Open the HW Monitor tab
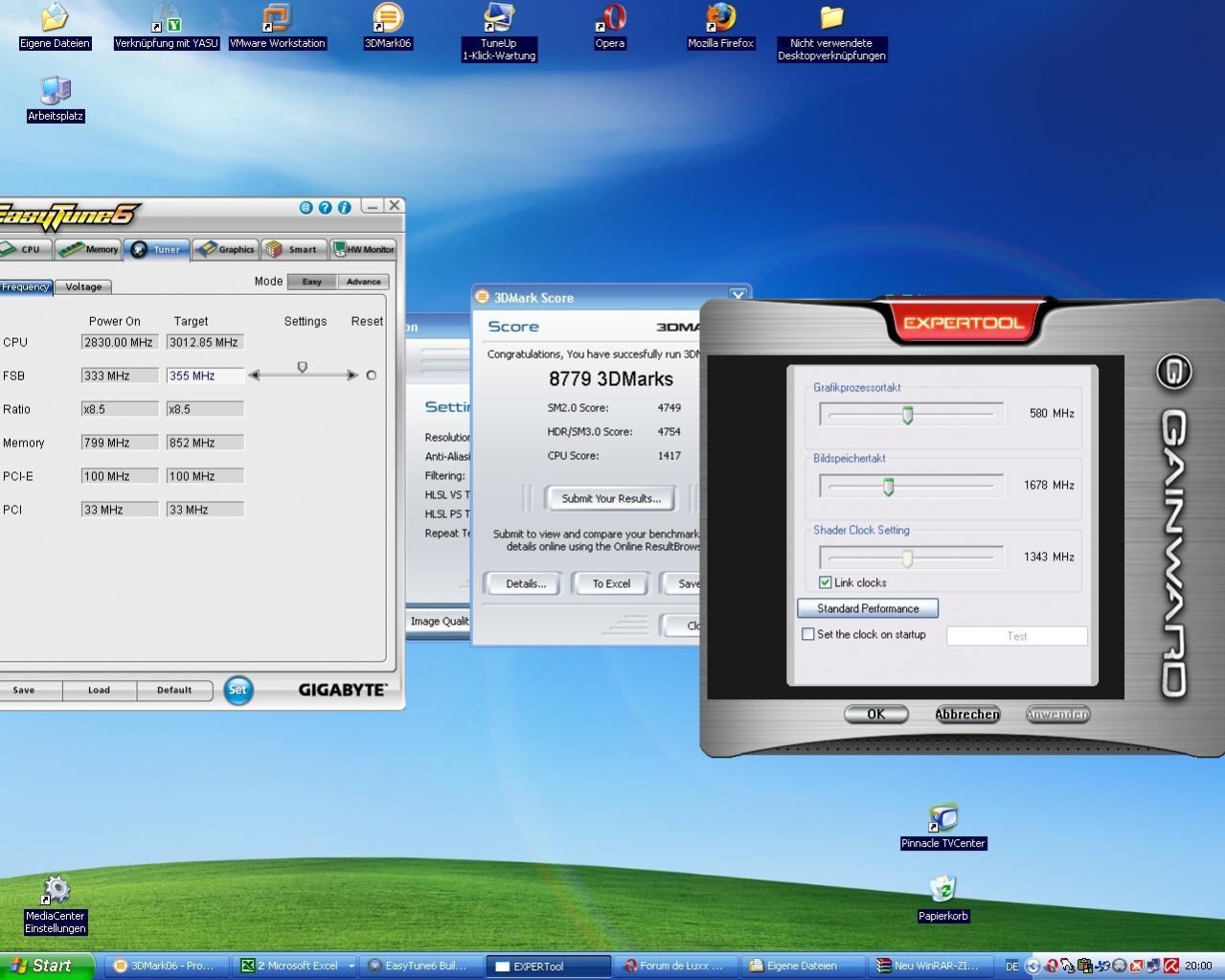The image size is (1225, 980). point(364,249)
